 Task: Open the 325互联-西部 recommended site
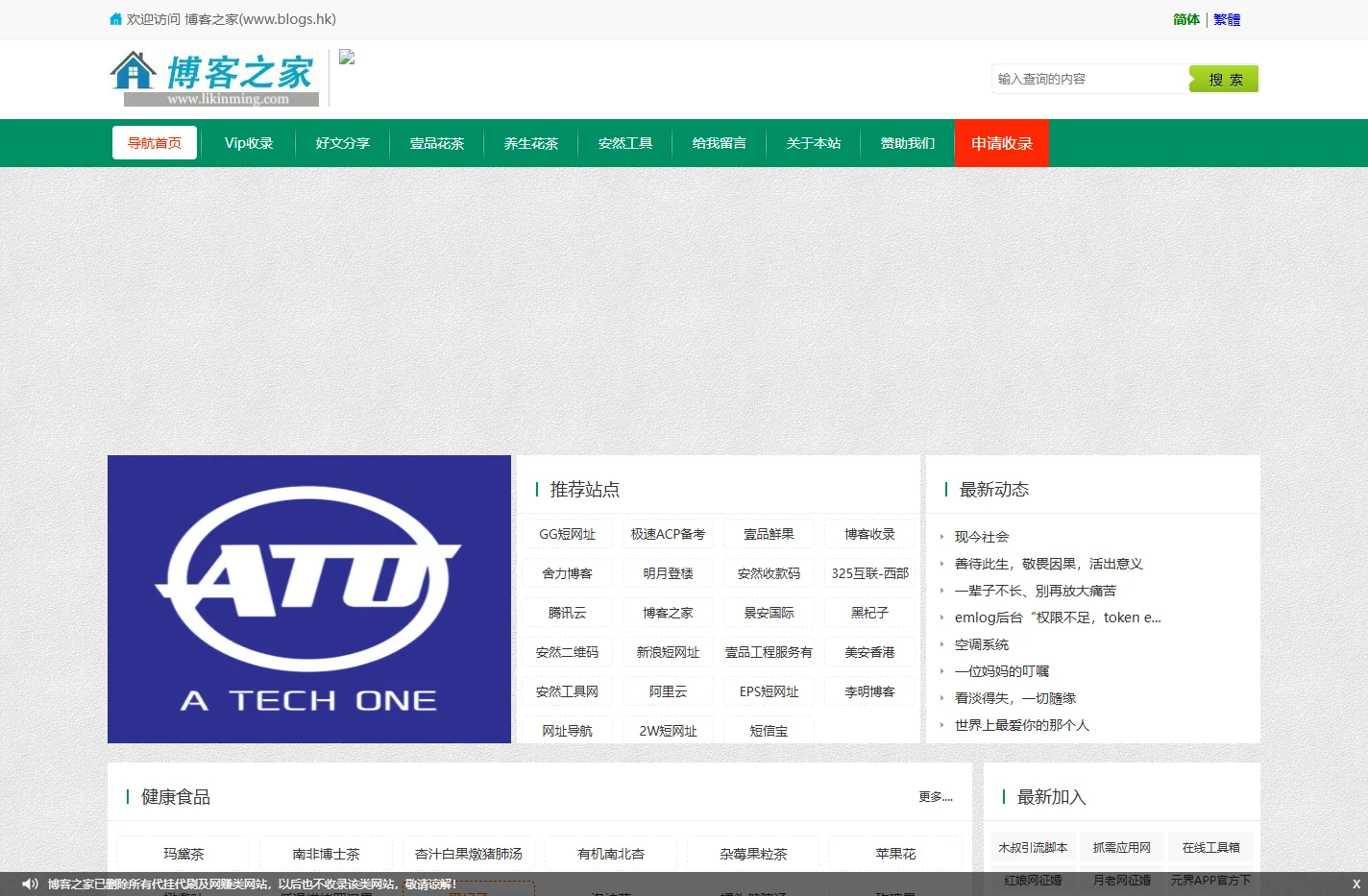(x=869, y=573)
